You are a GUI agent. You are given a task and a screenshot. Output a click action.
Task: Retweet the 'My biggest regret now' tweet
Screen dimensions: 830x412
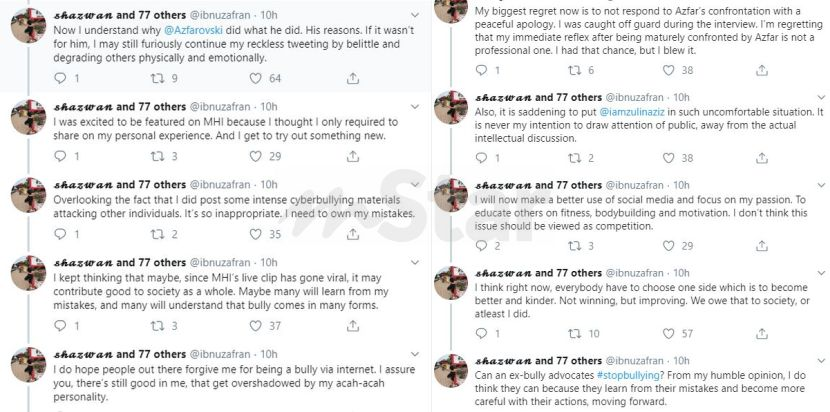pyautogui.click(x=574, y=70)
